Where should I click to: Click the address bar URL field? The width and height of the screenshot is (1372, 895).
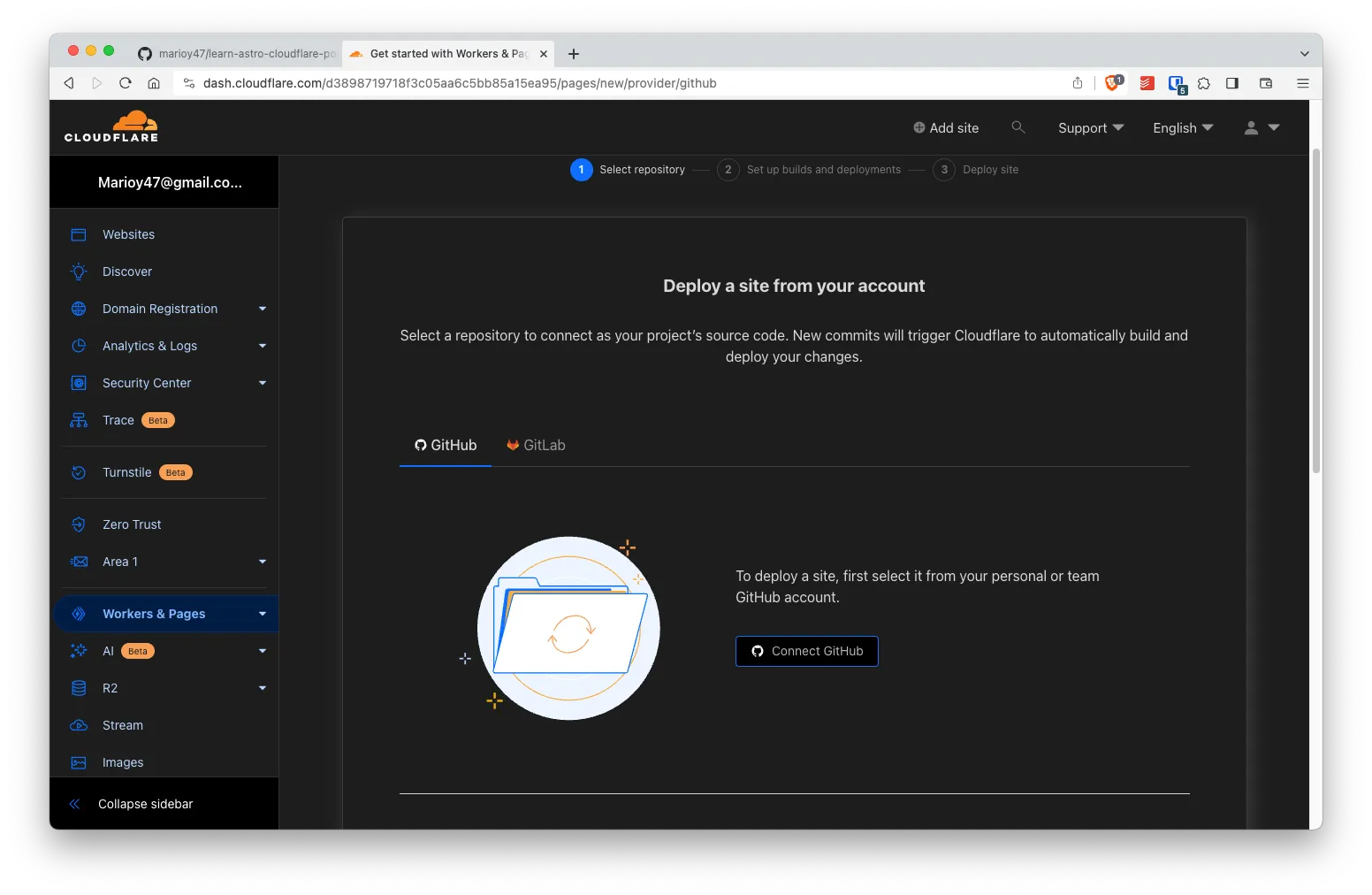pyautogui.click(x=619, y=83)
